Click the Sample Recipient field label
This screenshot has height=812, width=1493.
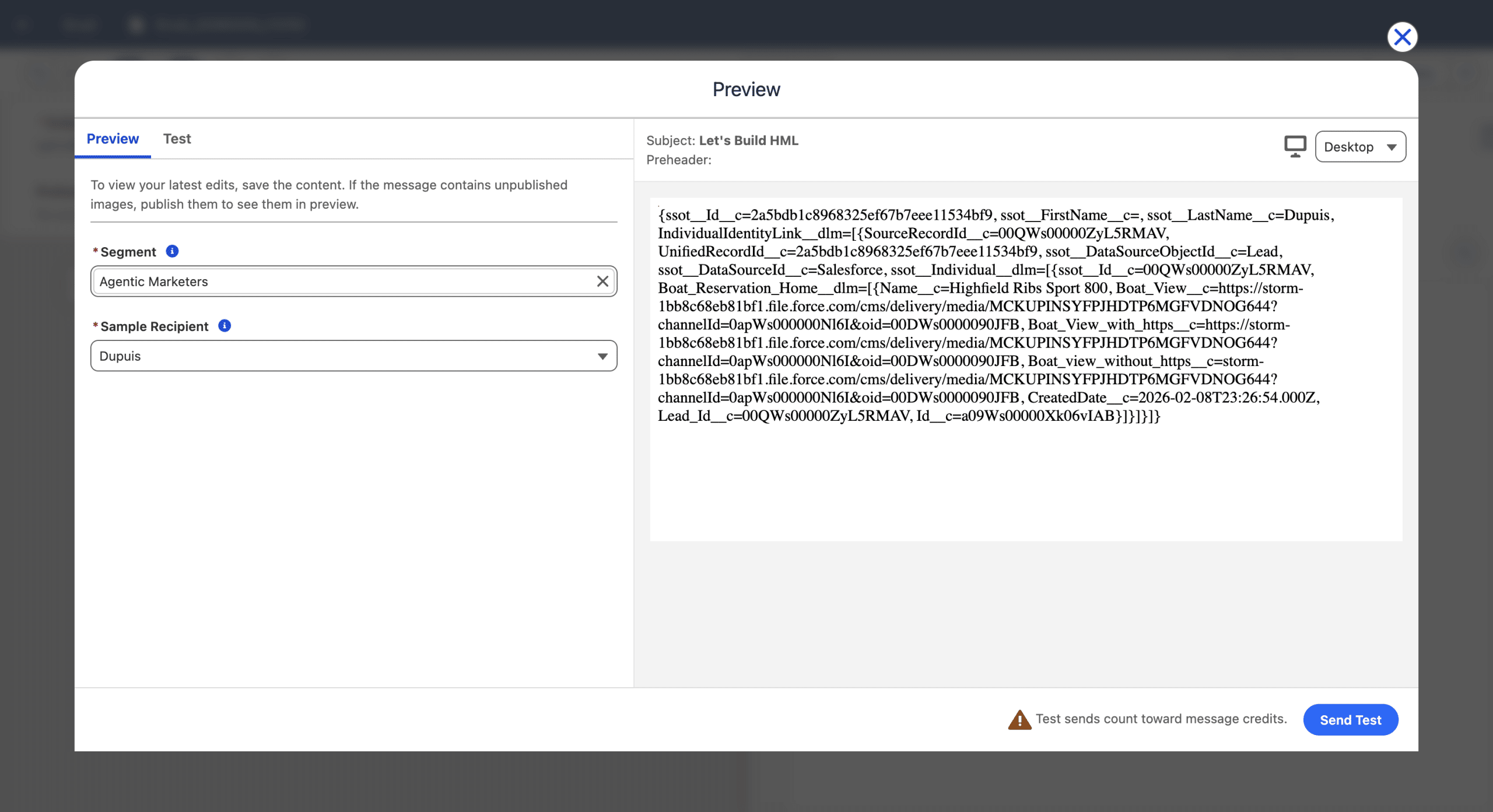[x=154, y=326]
